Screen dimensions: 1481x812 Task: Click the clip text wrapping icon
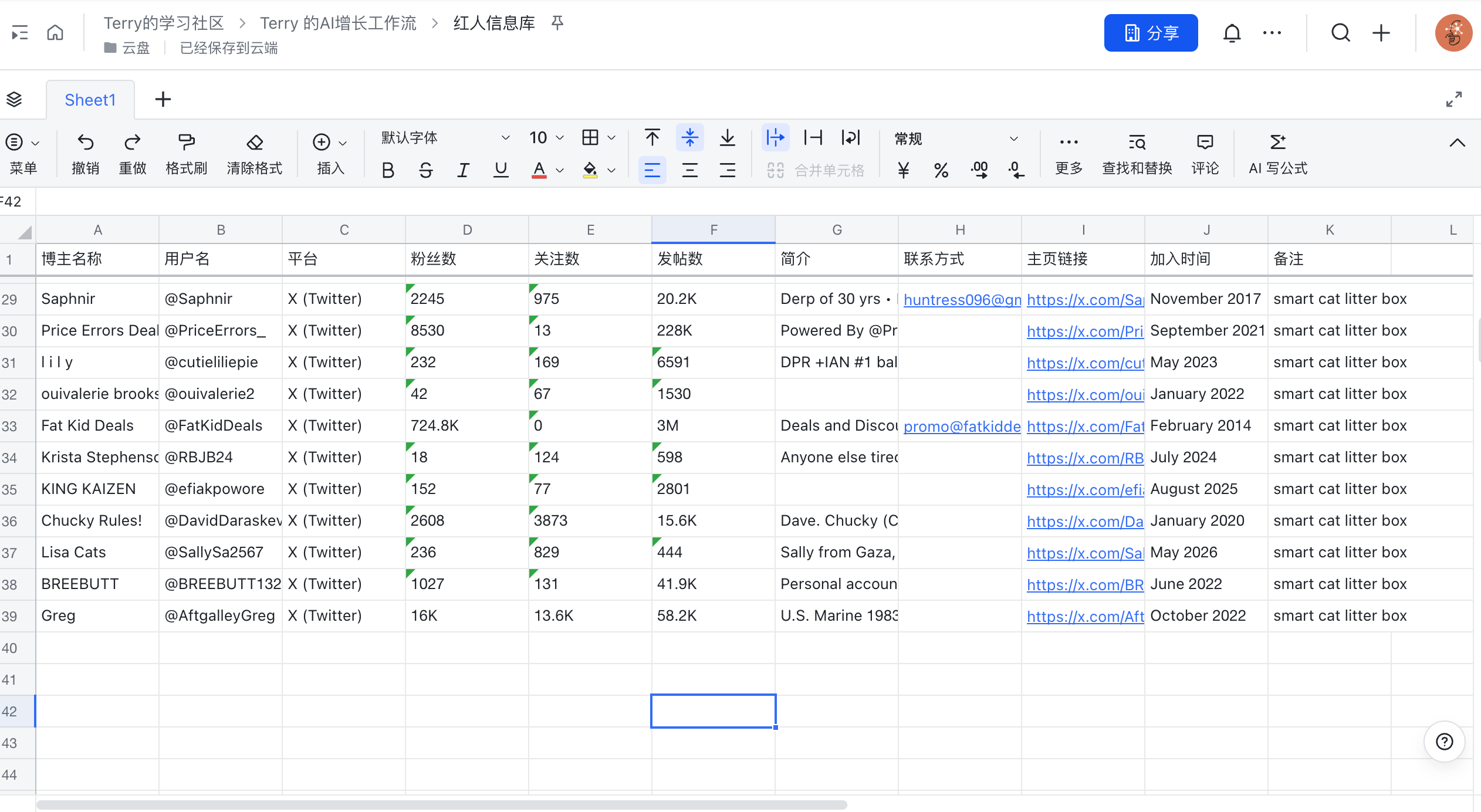coord(813,138)
